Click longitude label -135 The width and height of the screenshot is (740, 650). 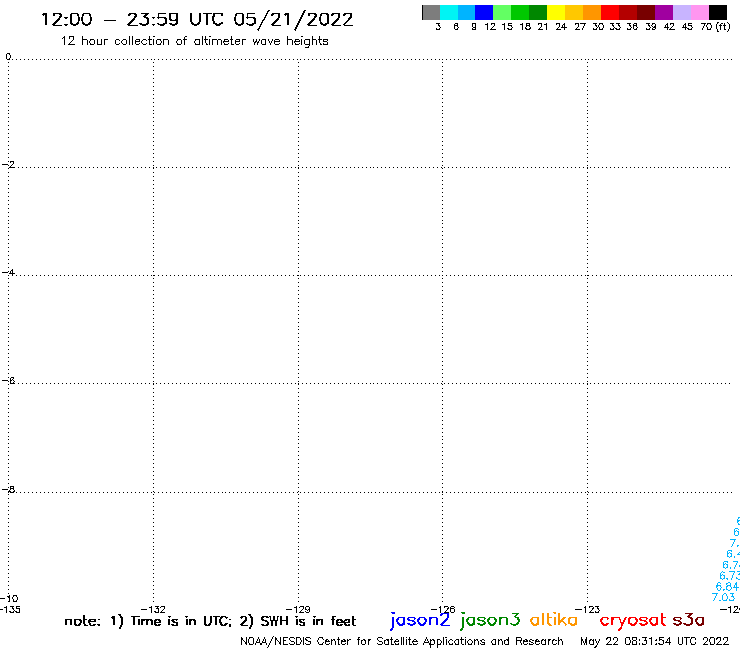pyautogui.click(x=10, y=609)
